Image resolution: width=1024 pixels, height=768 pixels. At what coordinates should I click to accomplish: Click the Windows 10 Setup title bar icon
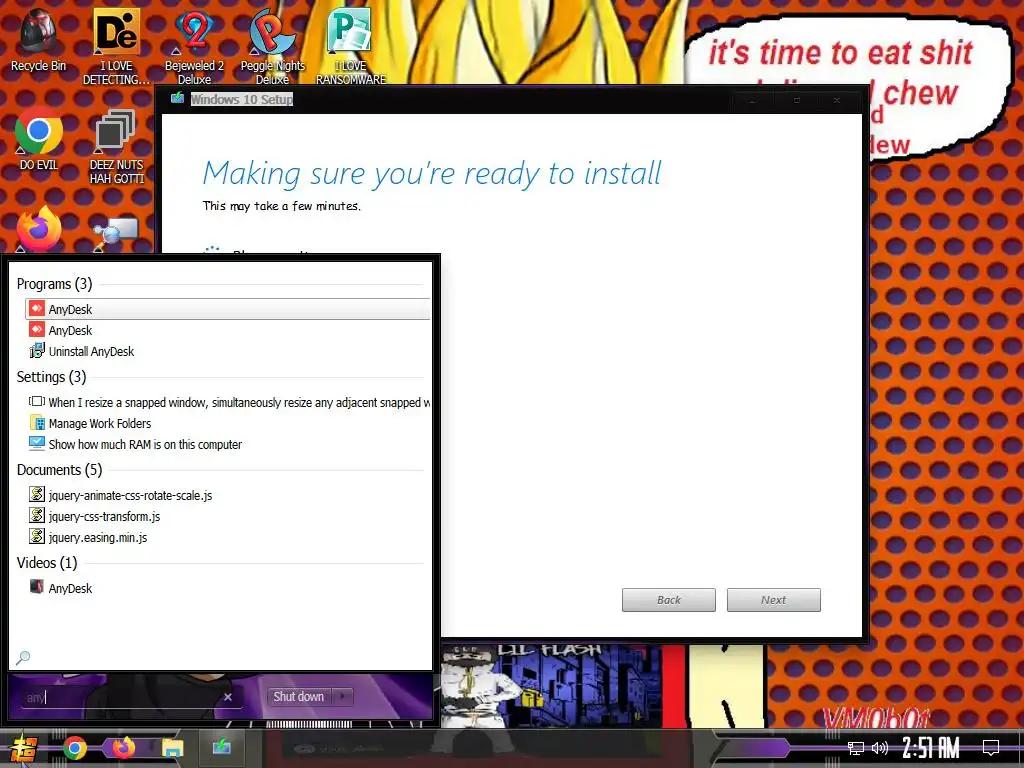(x=177, y=99)
